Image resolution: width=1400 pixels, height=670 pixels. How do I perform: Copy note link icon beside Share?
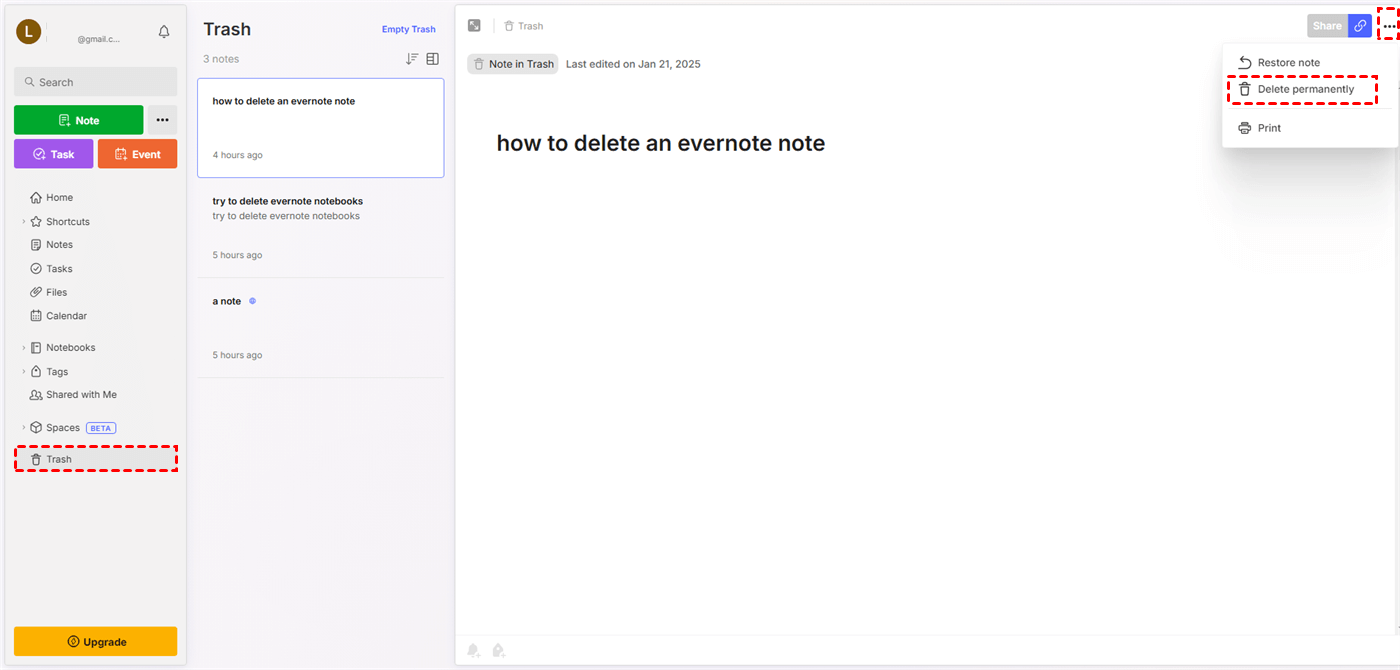click(1360, 26)
